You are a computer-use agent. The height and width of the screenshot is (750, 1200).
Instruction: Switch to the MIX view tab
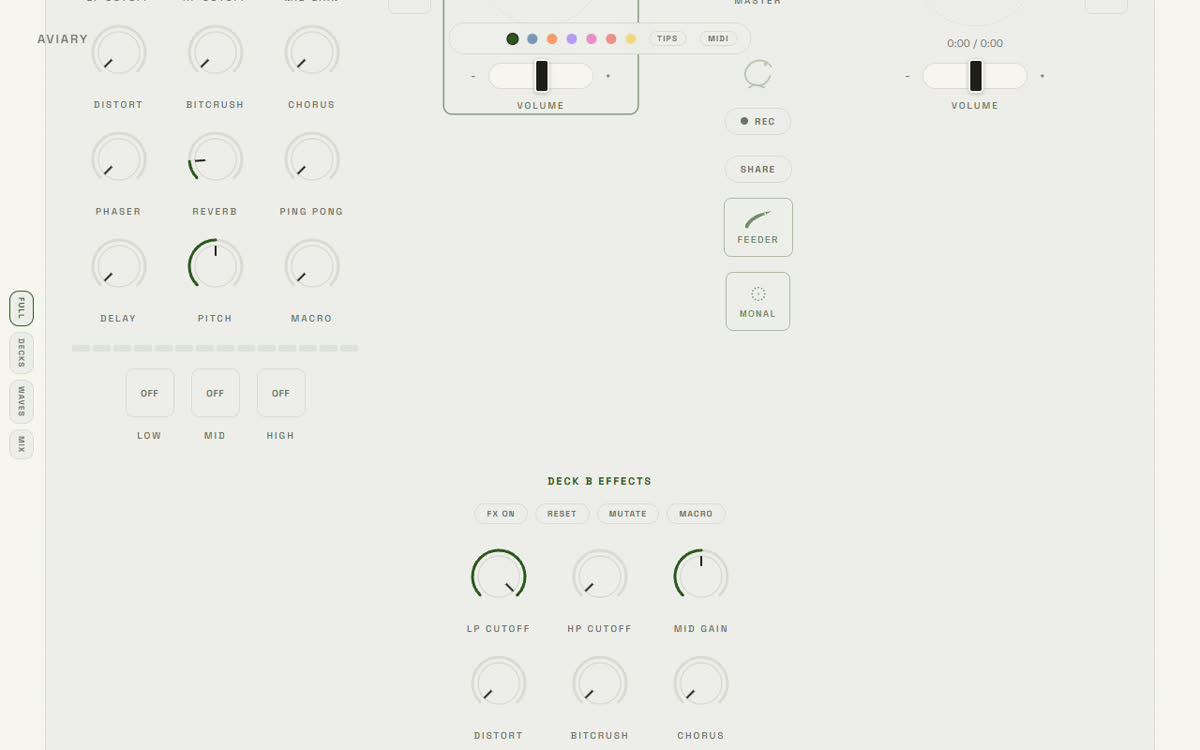pyautogui.click(x=21, y=444)
